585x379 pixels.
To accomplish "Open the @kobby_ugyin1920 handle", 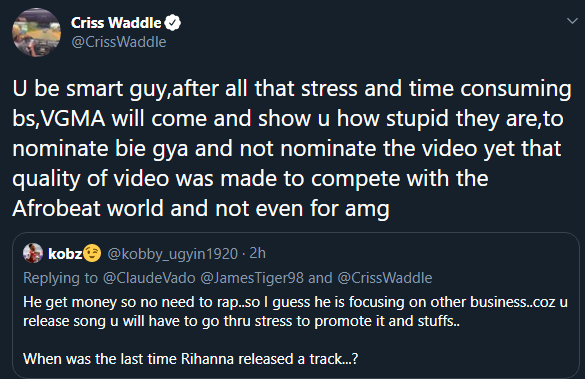I will [x=172, y=254].
